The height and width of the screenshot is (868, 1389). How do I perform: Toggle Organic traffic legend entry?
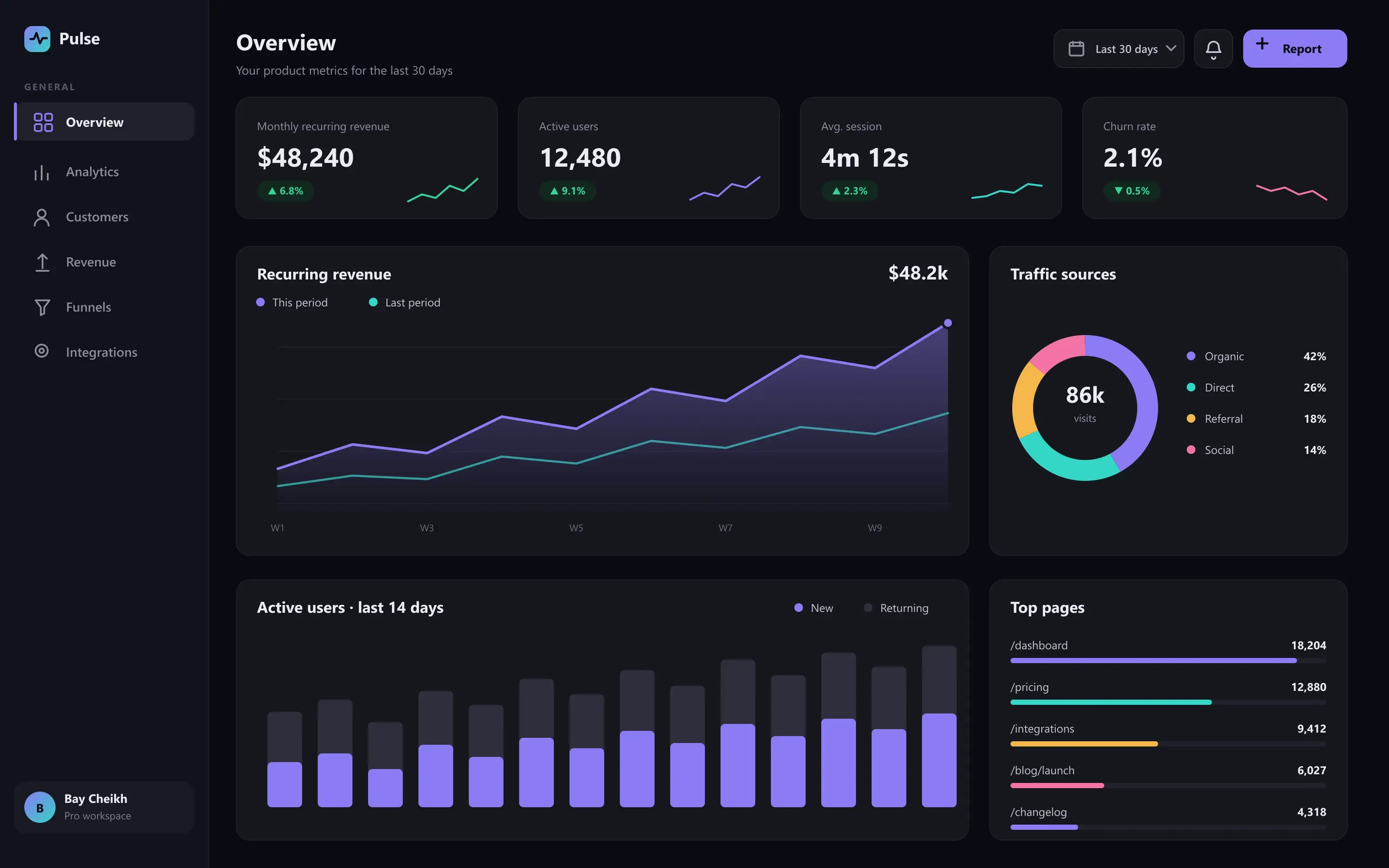(1256, 356)
